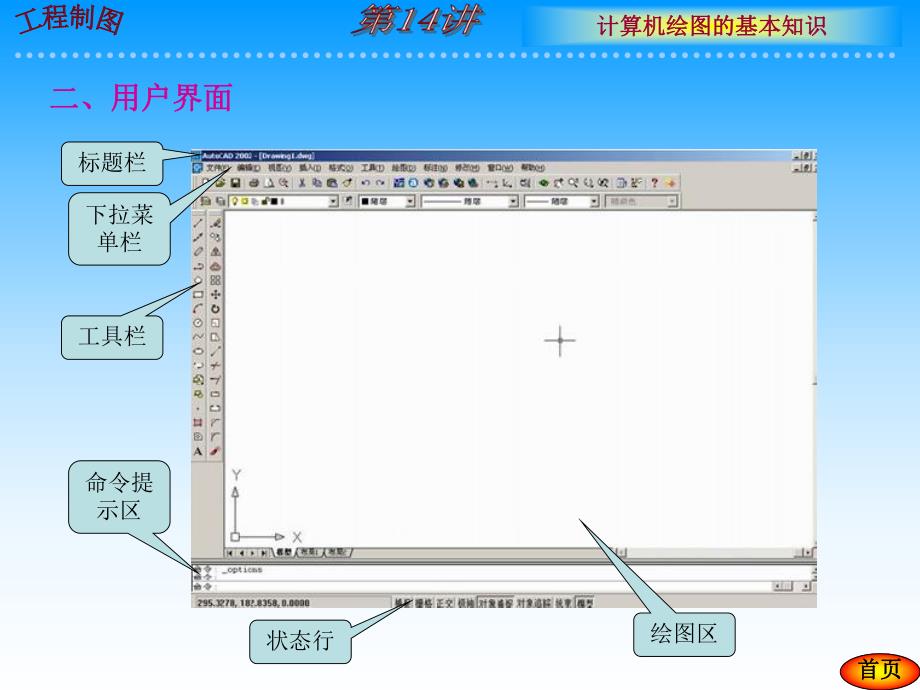The width and height of the screenshot is (920, 690).
Task: Select the Multiline Text tool
Action: pyautogui.click(x=196, y=450)
